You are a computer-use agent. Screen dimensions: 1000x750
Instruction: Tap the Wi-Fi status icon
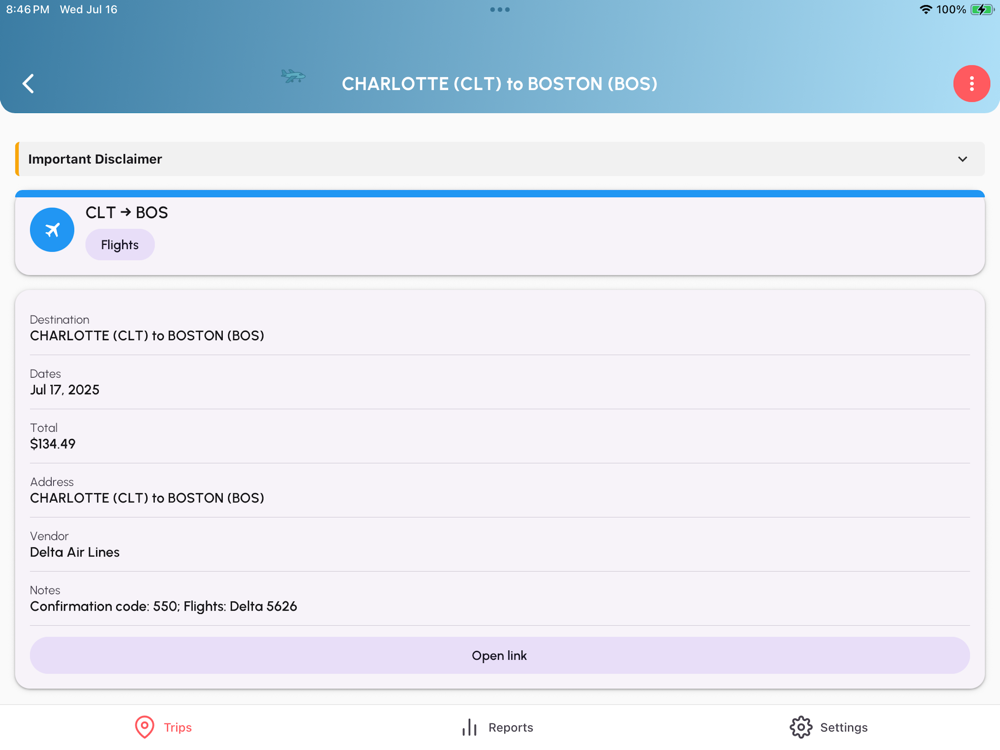click(925, 10)
